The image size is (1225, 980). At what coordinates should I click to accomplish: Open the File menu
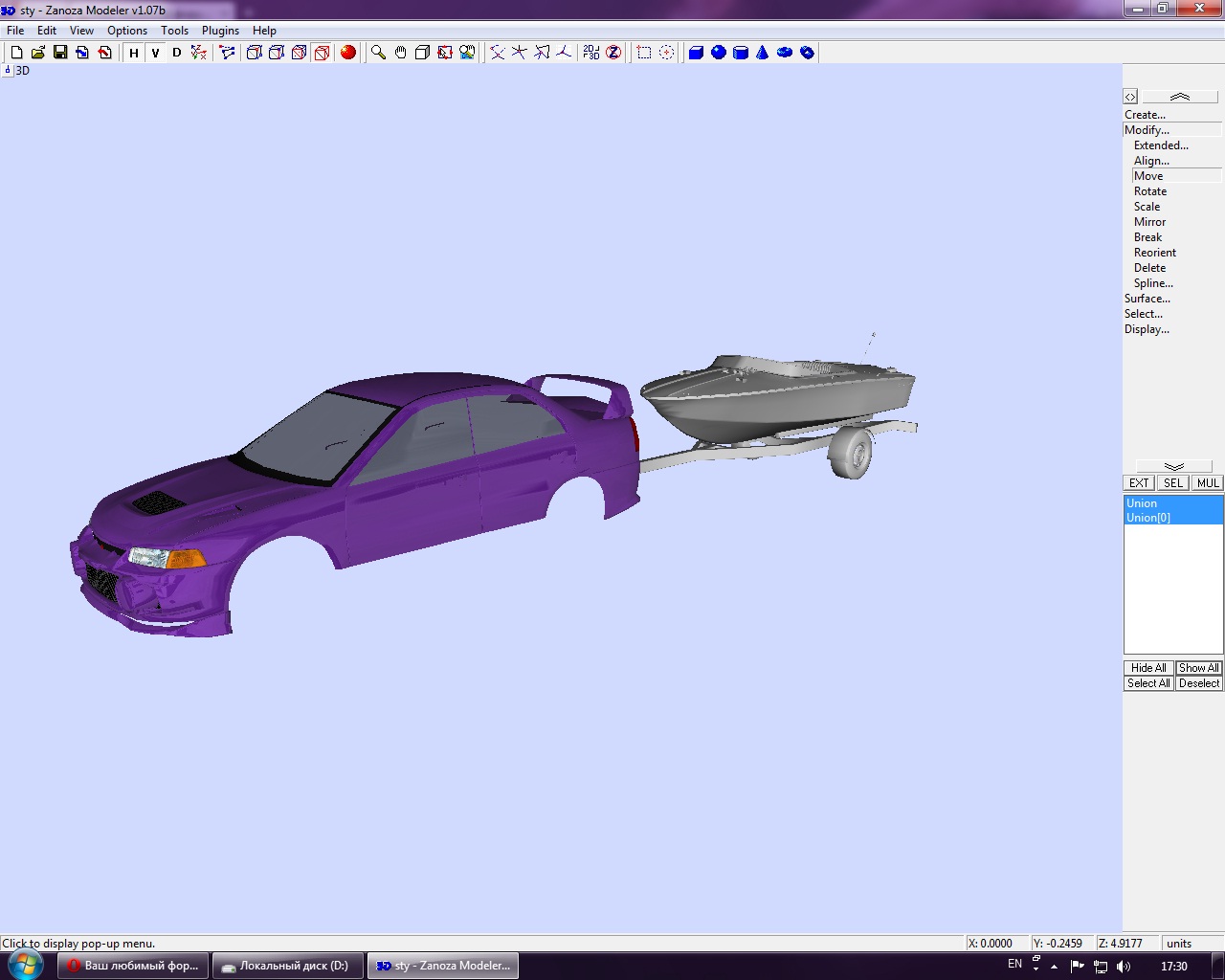click(15, 31)
